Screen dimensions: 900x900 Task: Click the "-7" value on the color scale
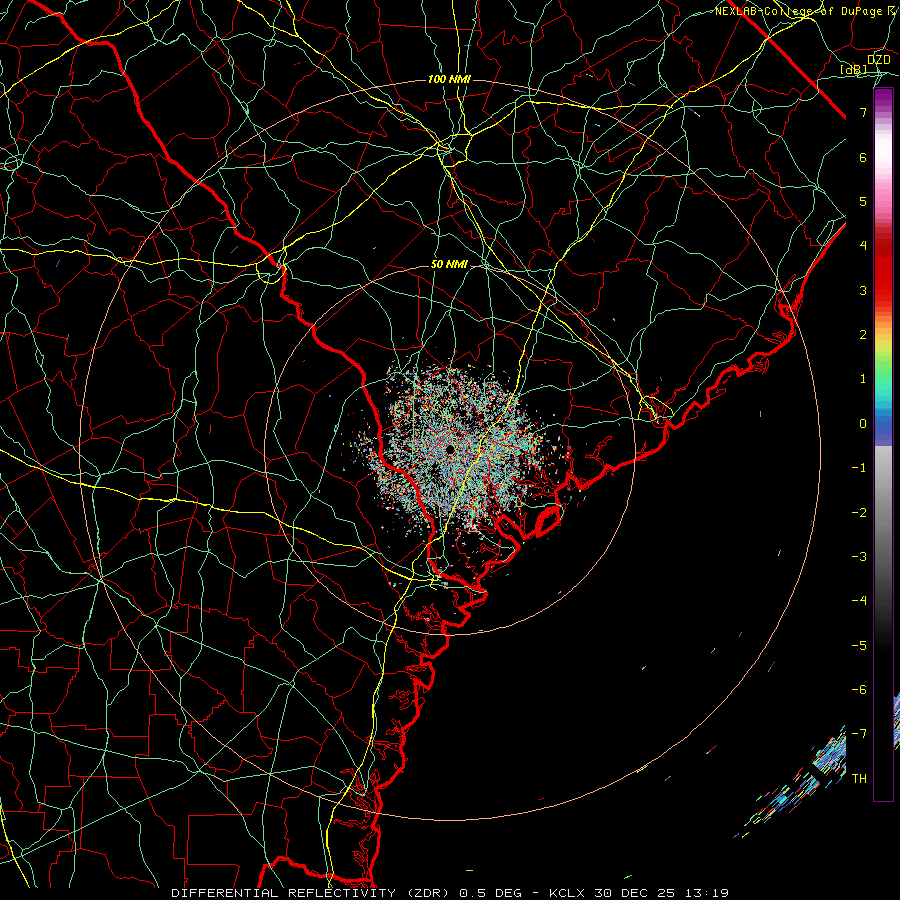click(x=859, y=734)
